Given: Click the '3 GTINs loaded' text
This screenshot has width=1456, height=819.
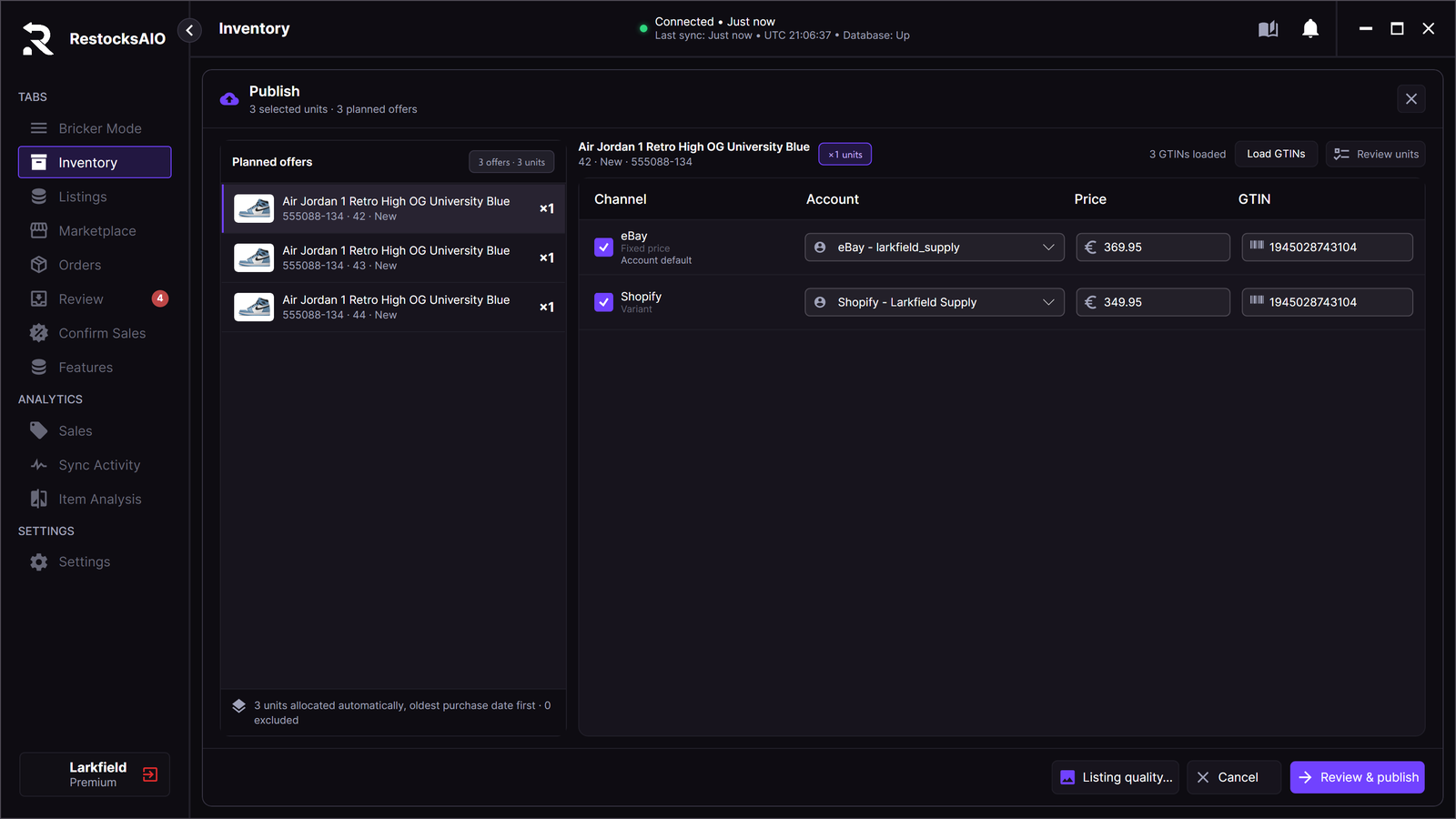Looking at the screenshot, I should [1188, 154].
